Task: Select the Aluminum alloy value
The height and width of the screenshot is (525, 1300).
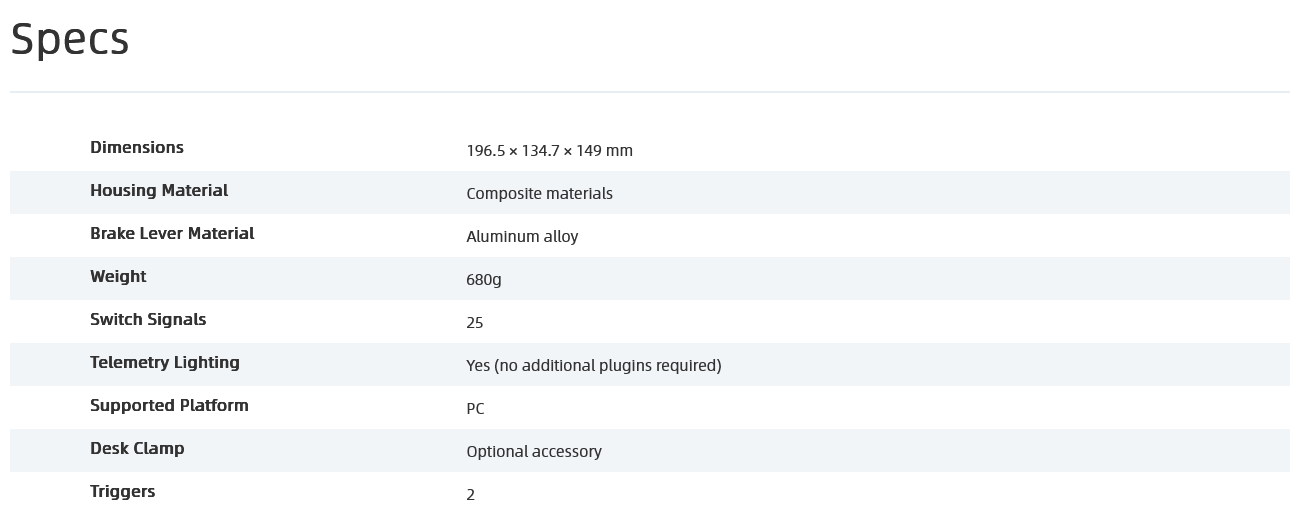Action: pyautogui.click(x=522, y=237)
